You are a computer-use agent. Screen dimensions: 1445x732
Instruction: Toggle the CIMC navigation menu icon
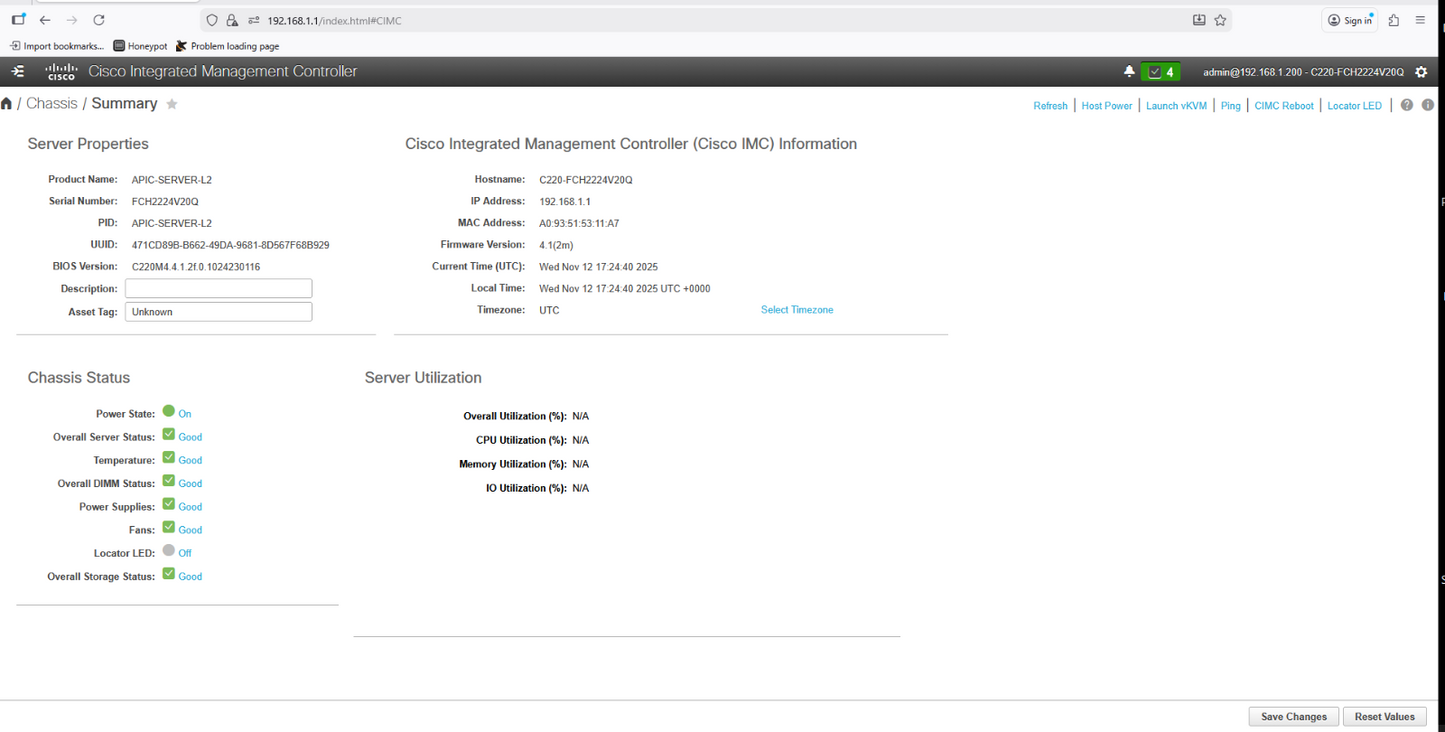(17, 71)
